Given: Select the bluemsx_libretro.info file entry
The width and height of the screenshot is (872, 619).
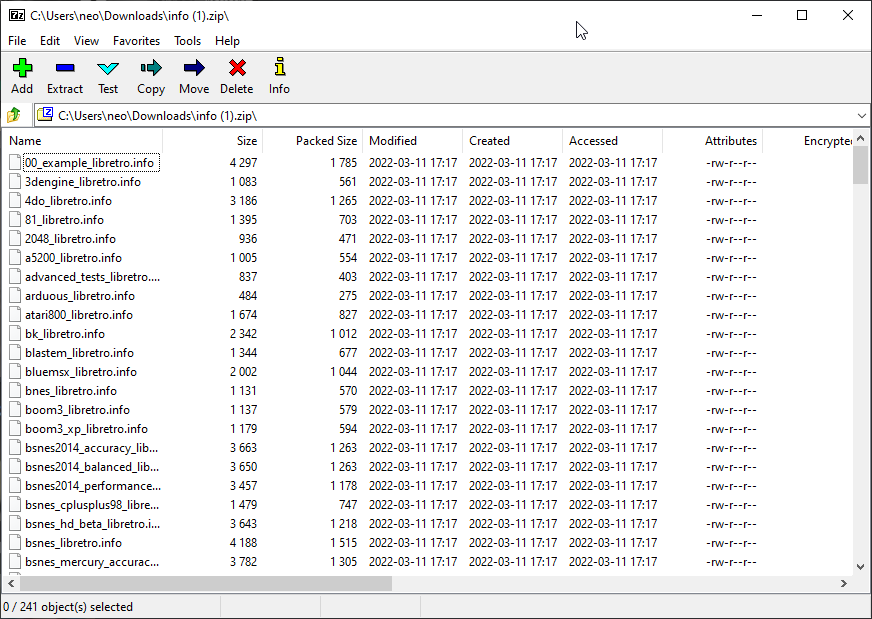Looking at the screenshot, I should point(80,372).
